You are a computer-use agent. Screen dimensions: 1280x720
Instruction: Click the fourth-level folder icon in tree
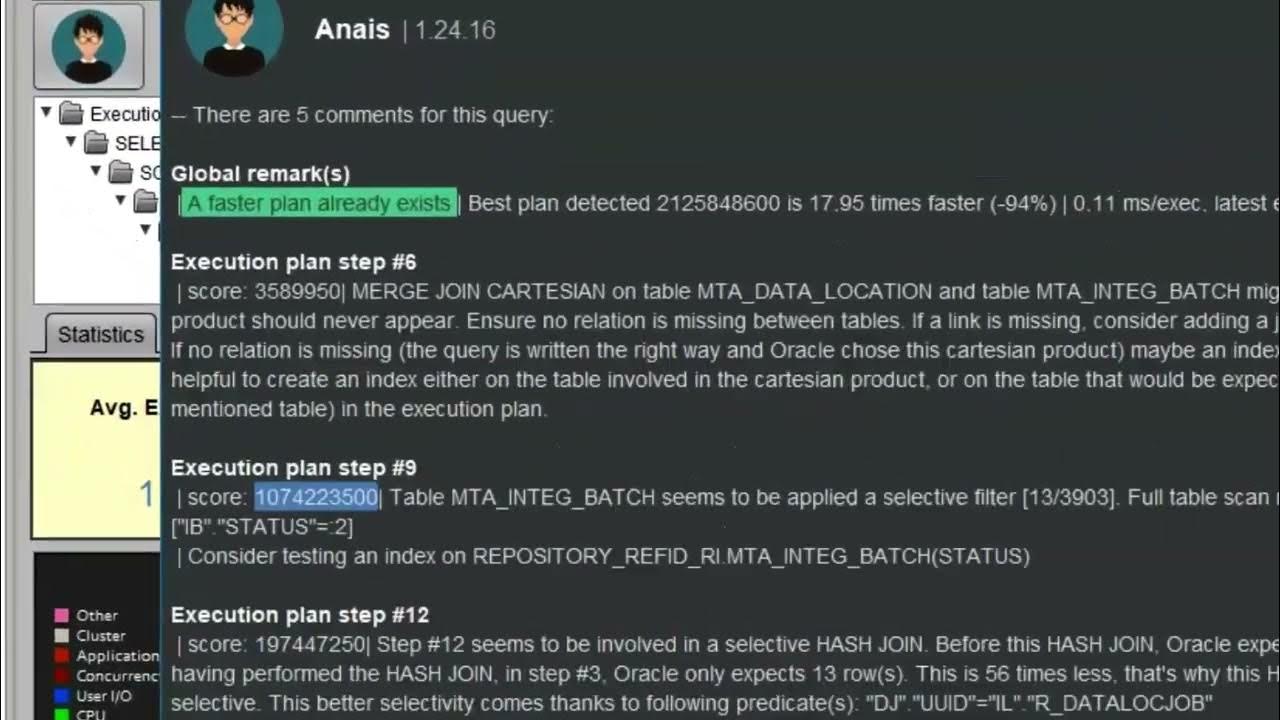[146, 202]
